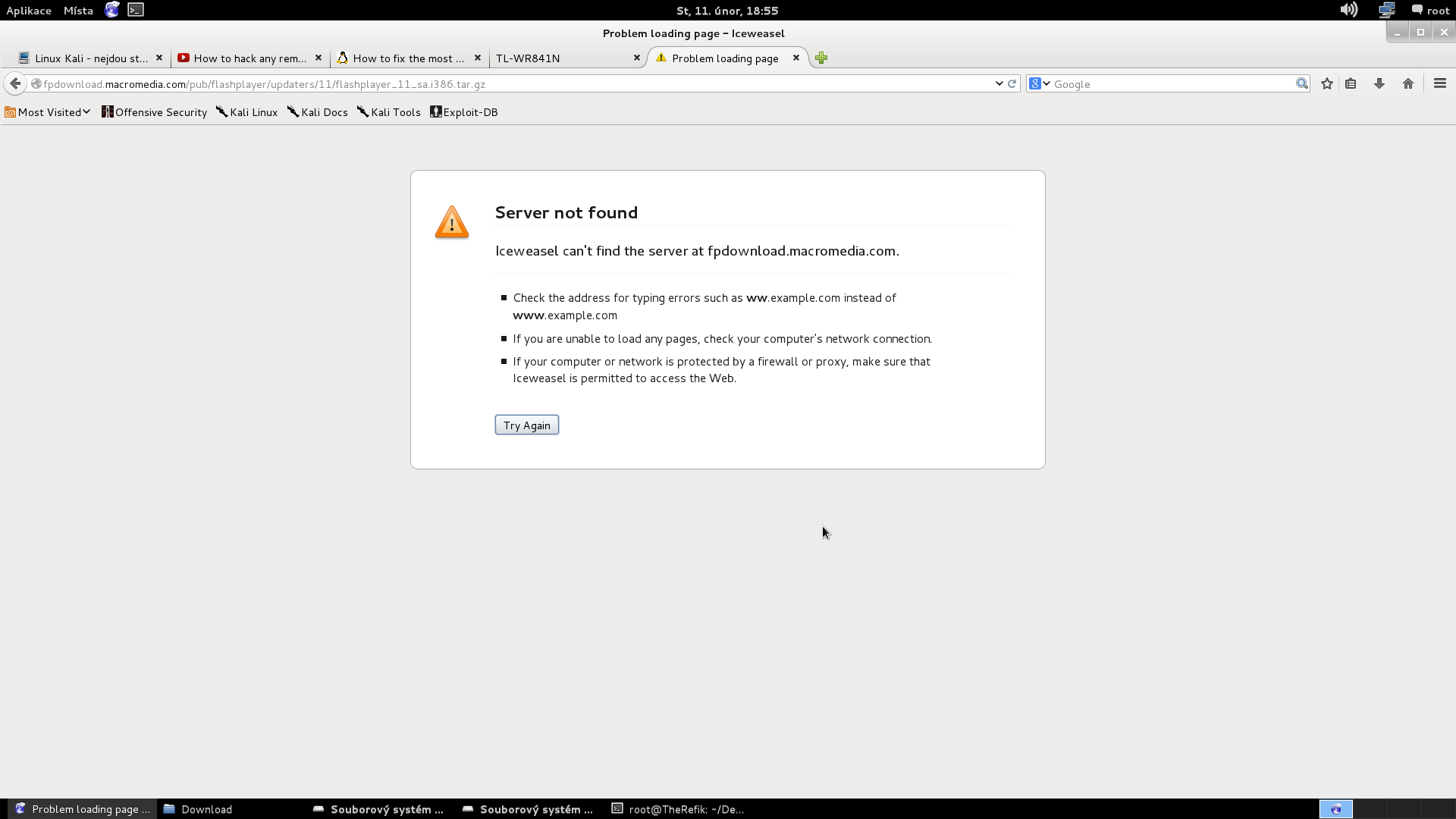Launch terminal from top panel icon
This screenshot has width=1456, height=819.
click(x=136, y=10)
